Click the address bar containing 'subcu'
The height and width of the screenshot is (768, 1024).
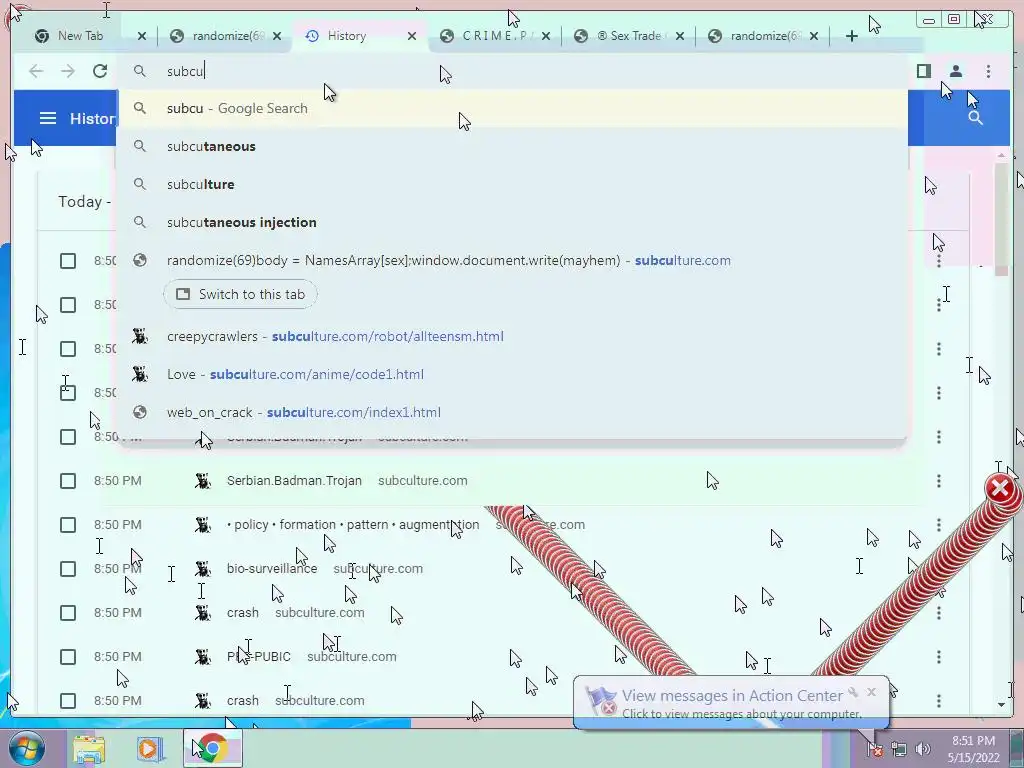[x=512, y=71]
